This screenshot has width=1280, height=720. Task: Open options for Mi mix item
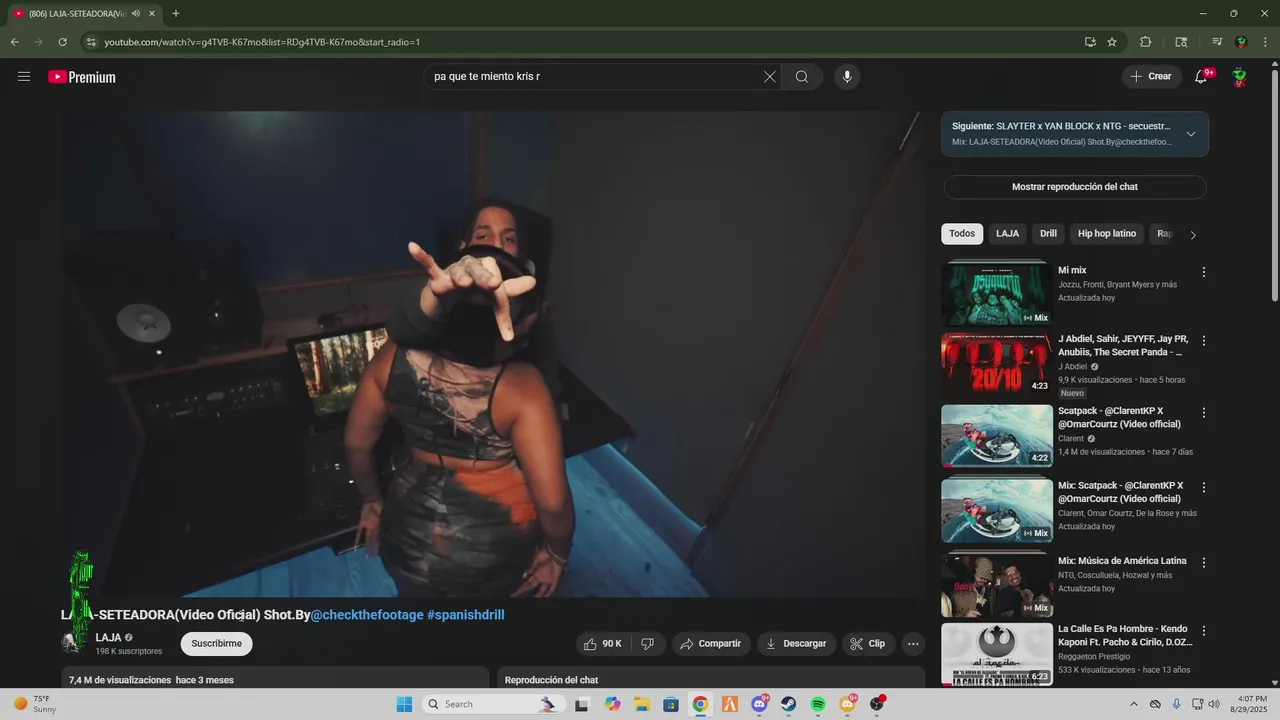click(1204, 272)
